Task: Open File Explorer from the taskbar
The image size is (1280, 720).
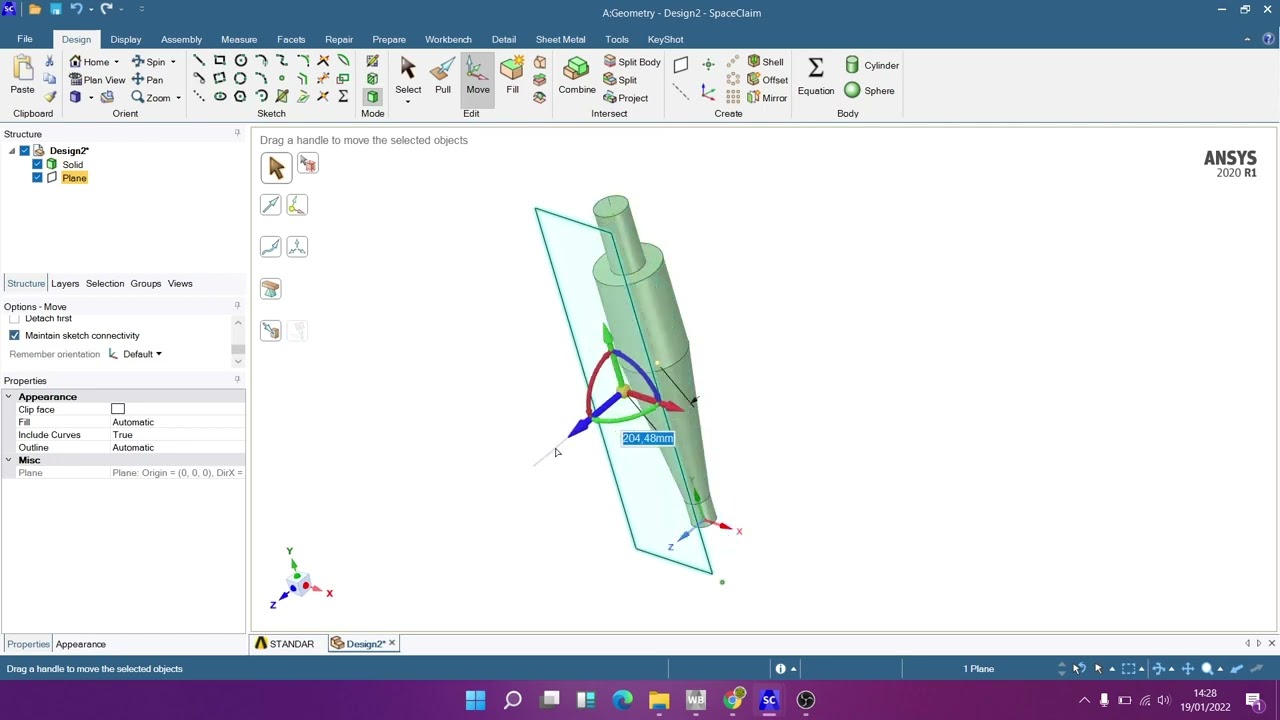Action: [659, 700]
